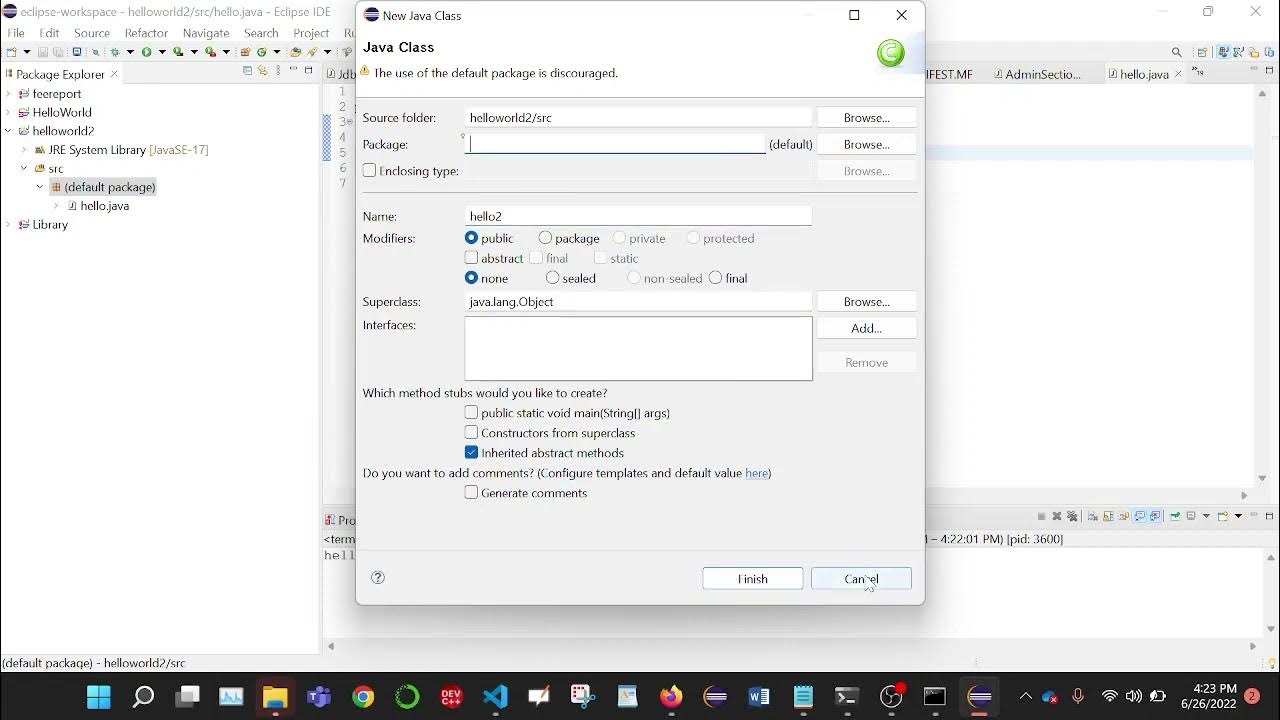Click the toolbar search magnifier icon

[1177, 52]
